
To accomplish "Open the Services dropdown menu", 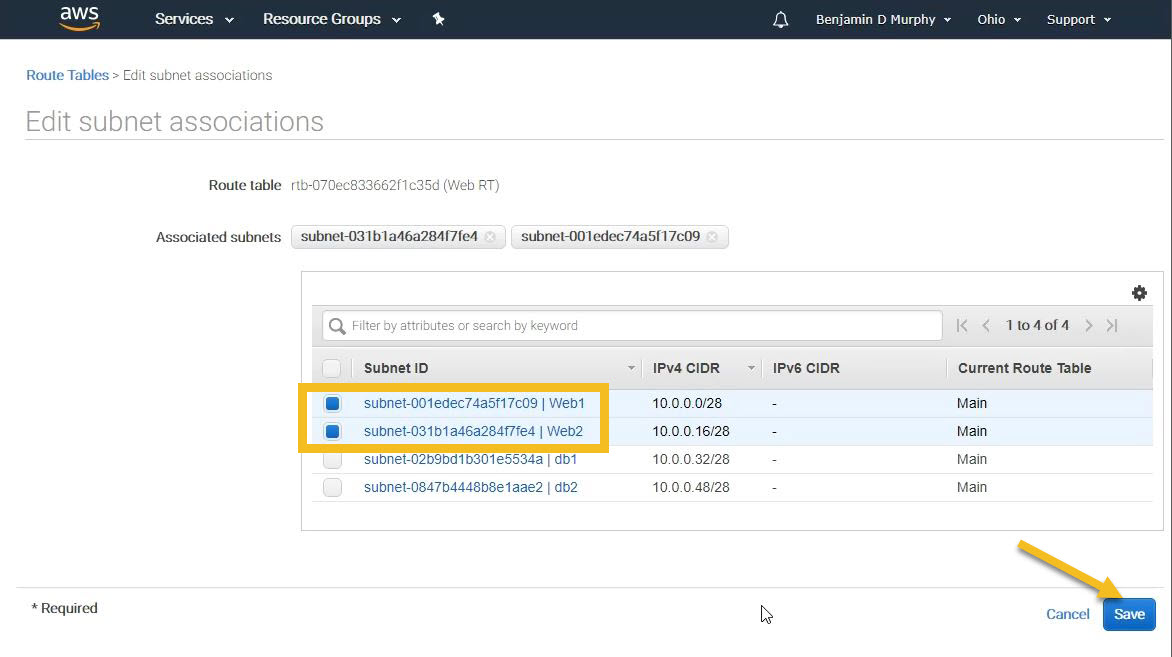I will click(x=194, y=19).
